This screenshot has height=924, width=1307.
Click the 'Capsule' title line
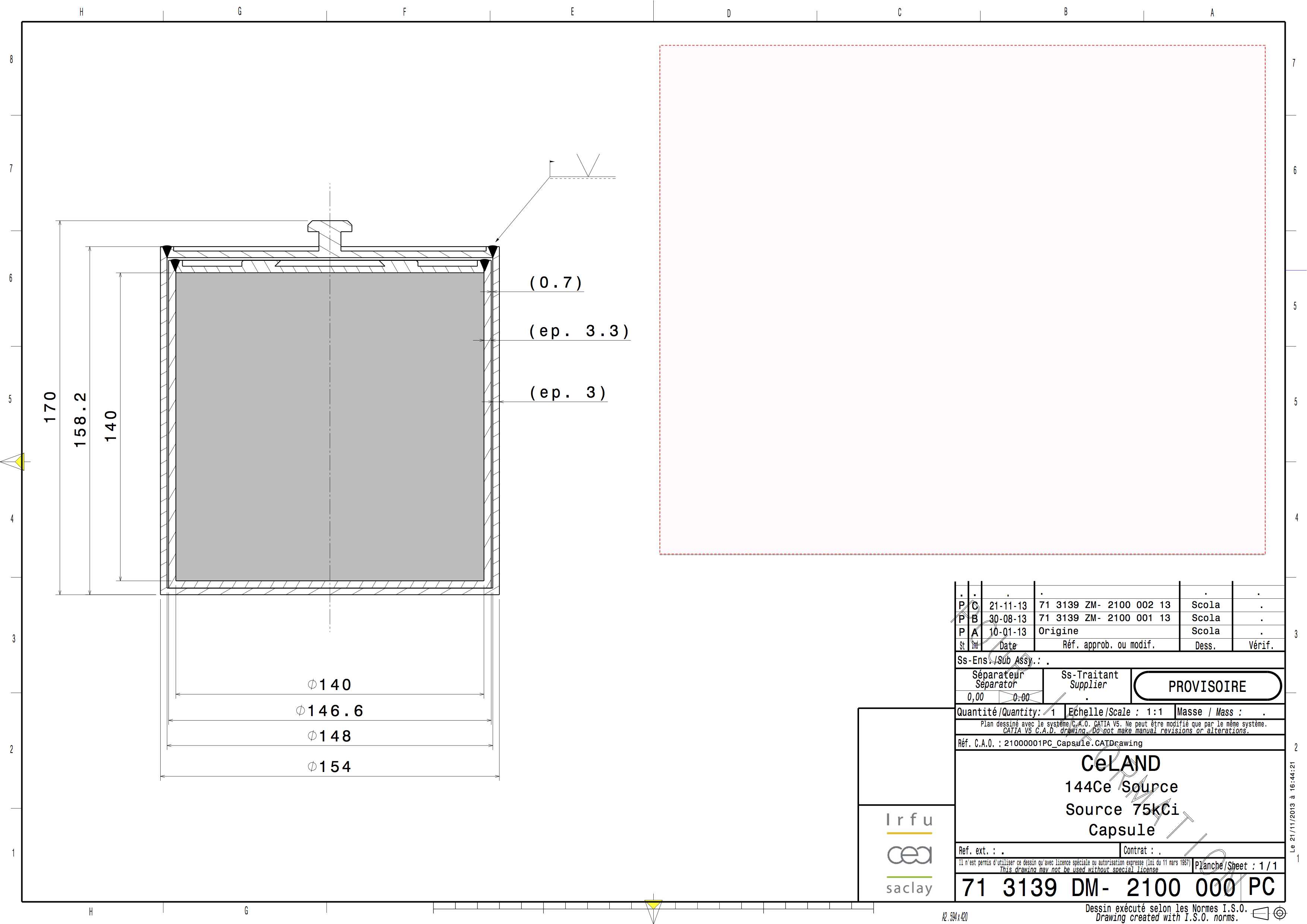(1121, 830)
